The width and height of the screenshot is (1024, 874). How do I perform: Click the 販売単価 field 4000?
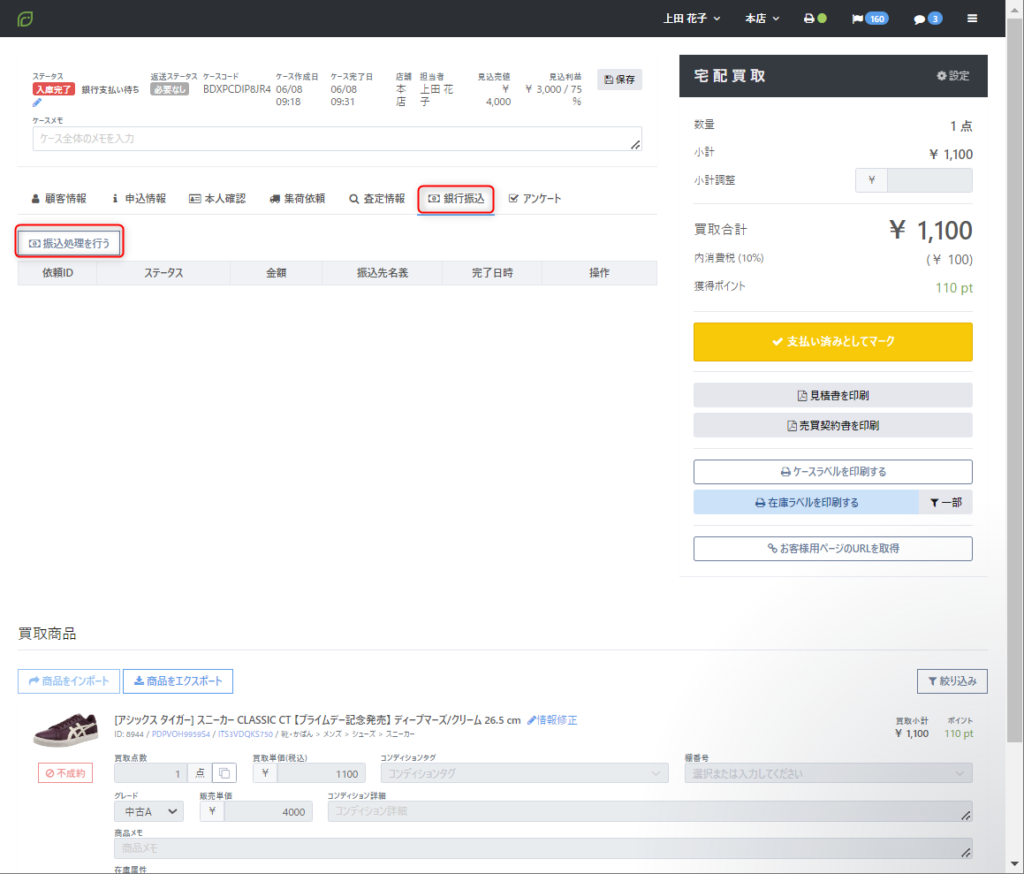tap(268, 811)
